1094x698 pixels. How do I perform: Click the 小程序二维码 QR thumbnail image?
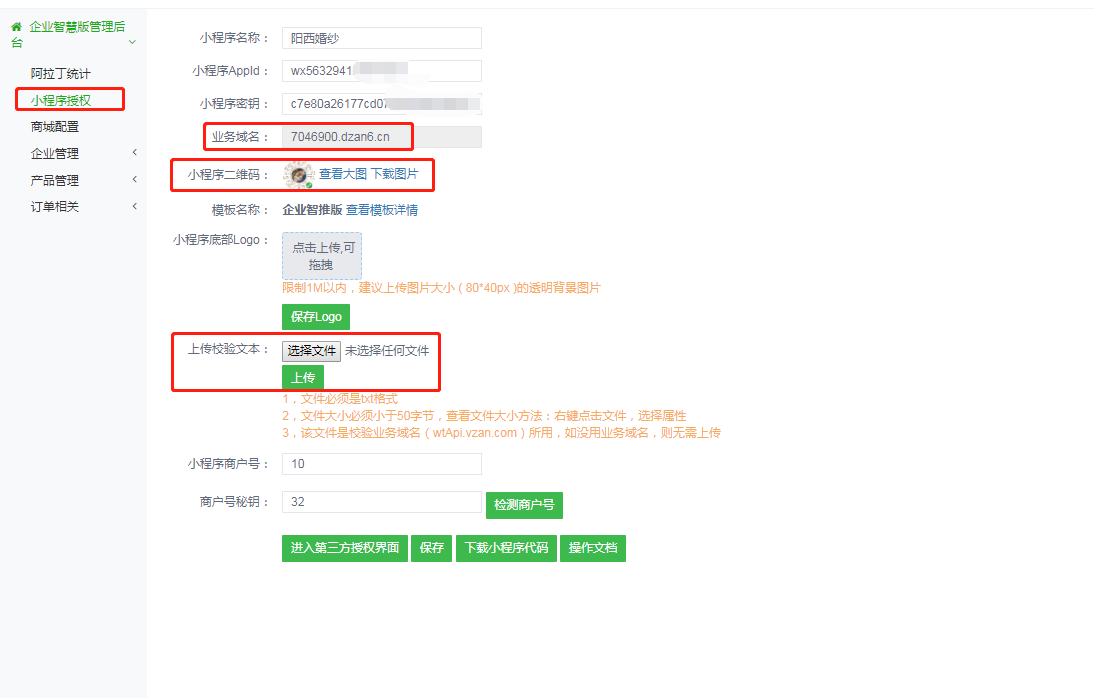tap(298, 175)
